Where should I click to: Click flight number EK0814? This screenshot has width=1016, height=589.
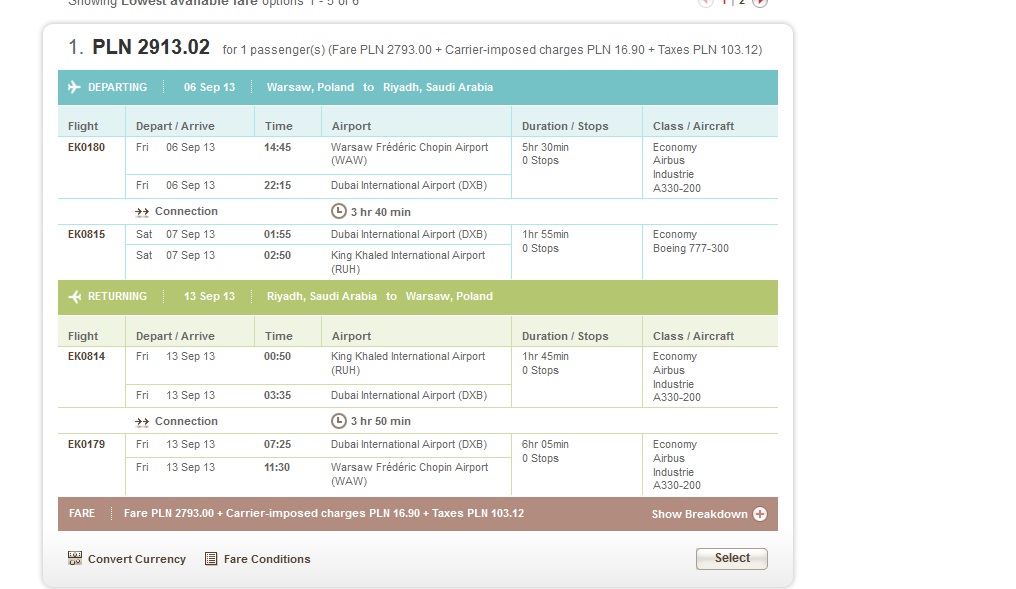click(x=86, y=356)
